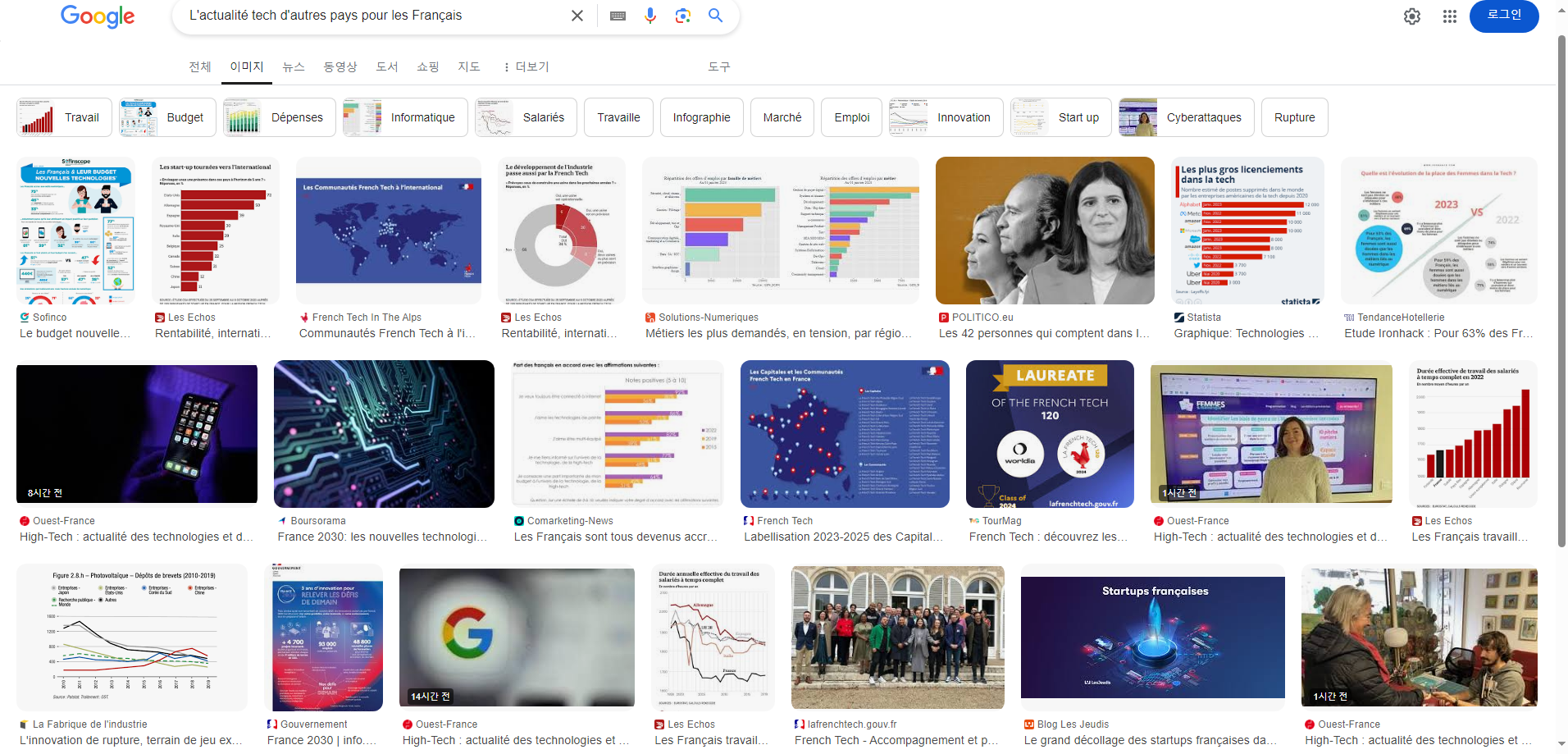Open 'France 2030: les nouvelles technologi...' link
Image resolution: width=1568 pixels, height=754 pixels.
click(382, 537)
